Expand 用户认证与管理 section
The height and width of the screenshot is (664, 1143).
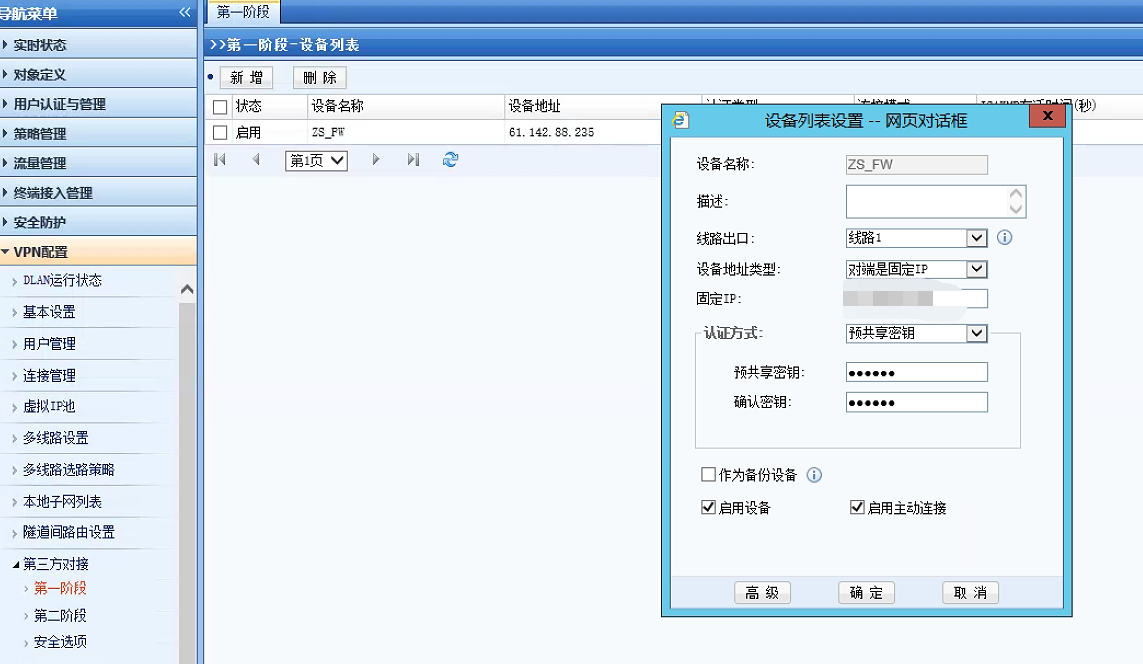coord(98,104)
